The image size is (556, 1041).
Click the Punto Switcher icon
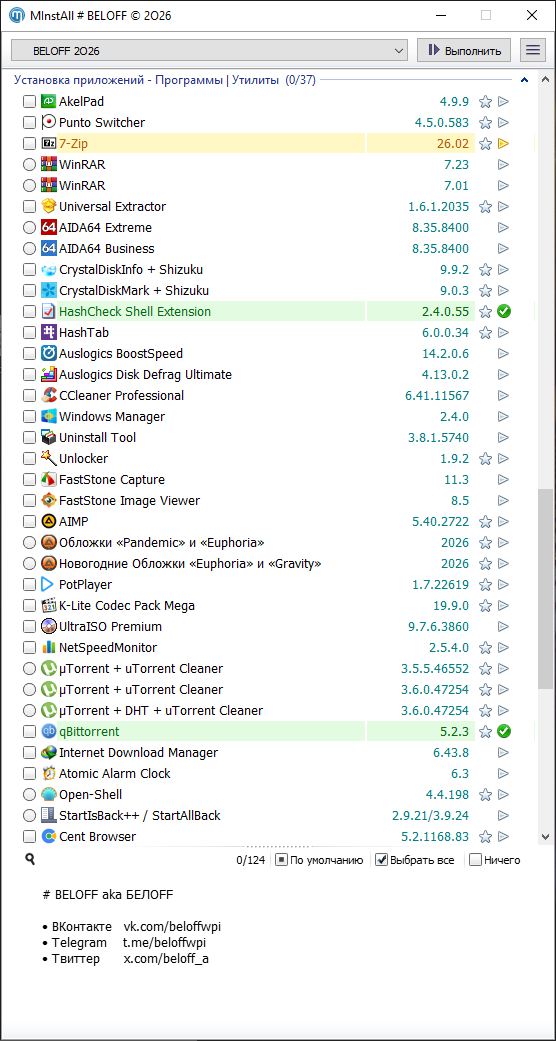[x=48, y=123]
